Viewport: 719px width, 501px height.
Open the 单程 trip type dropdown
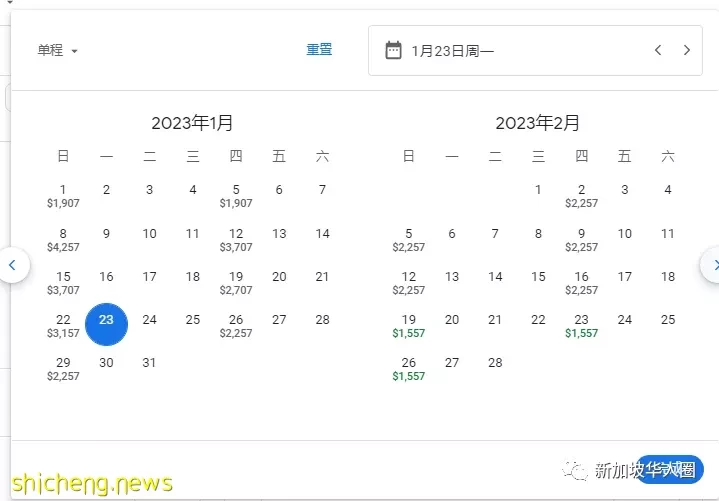[x=57, y=50]
